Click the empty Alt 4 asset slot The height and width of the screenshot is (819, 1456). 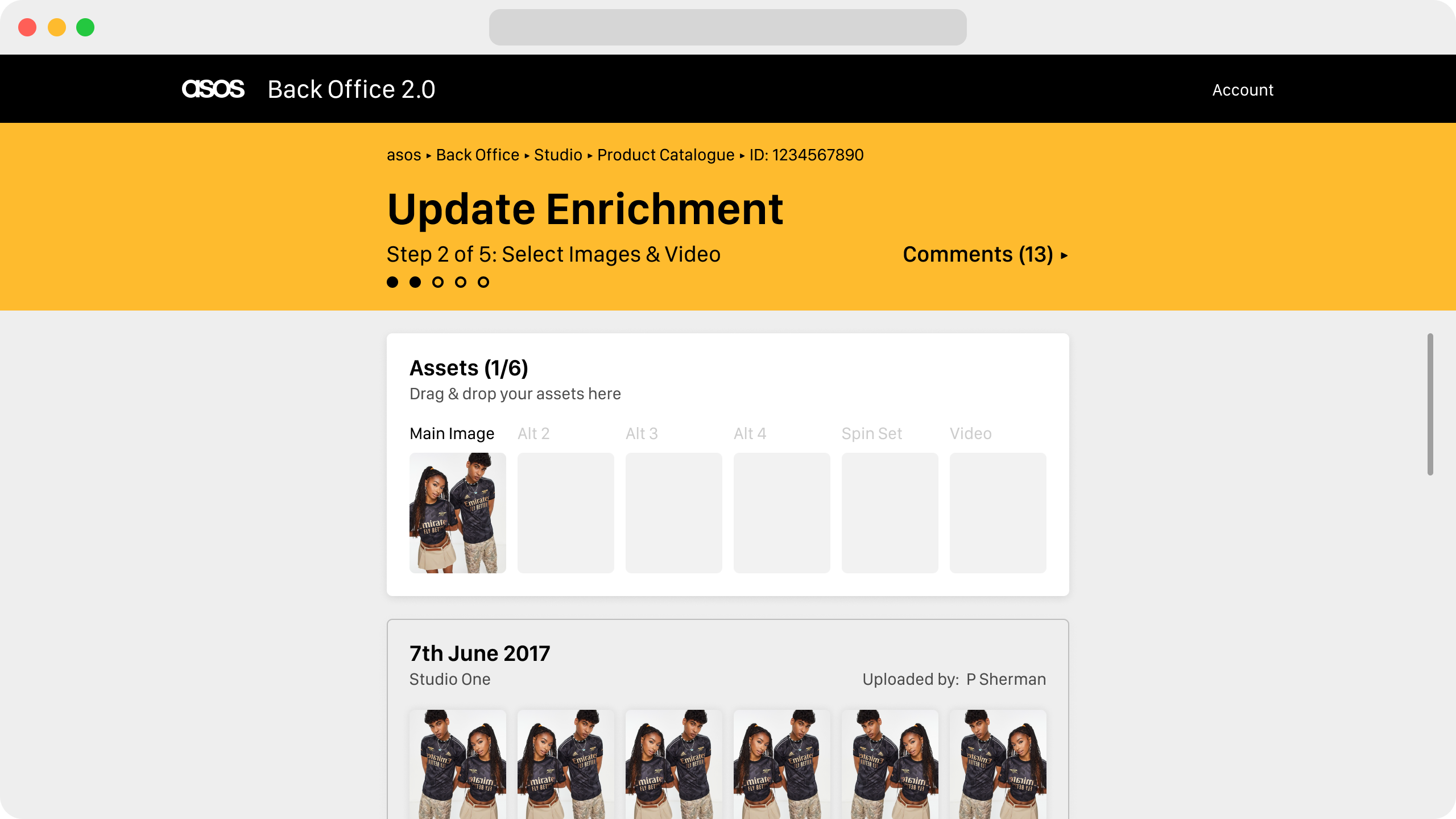point(782,513)
